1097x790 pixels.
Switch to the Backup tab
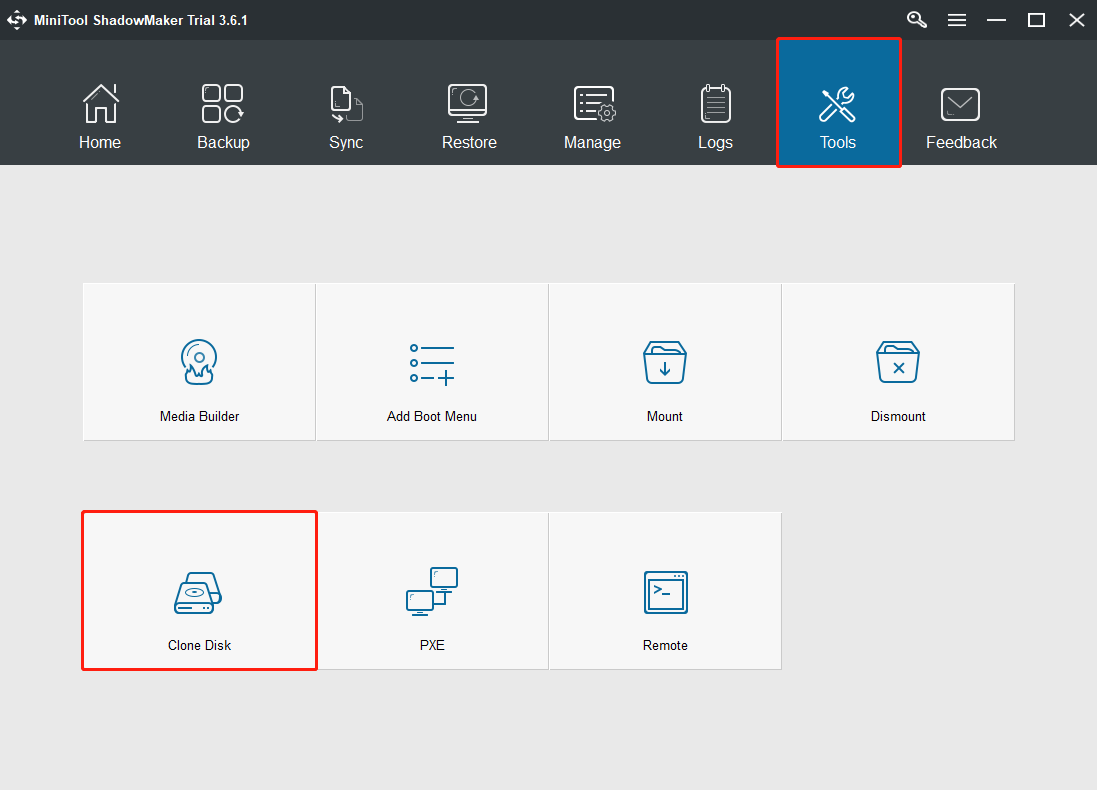tap(223, 116)
